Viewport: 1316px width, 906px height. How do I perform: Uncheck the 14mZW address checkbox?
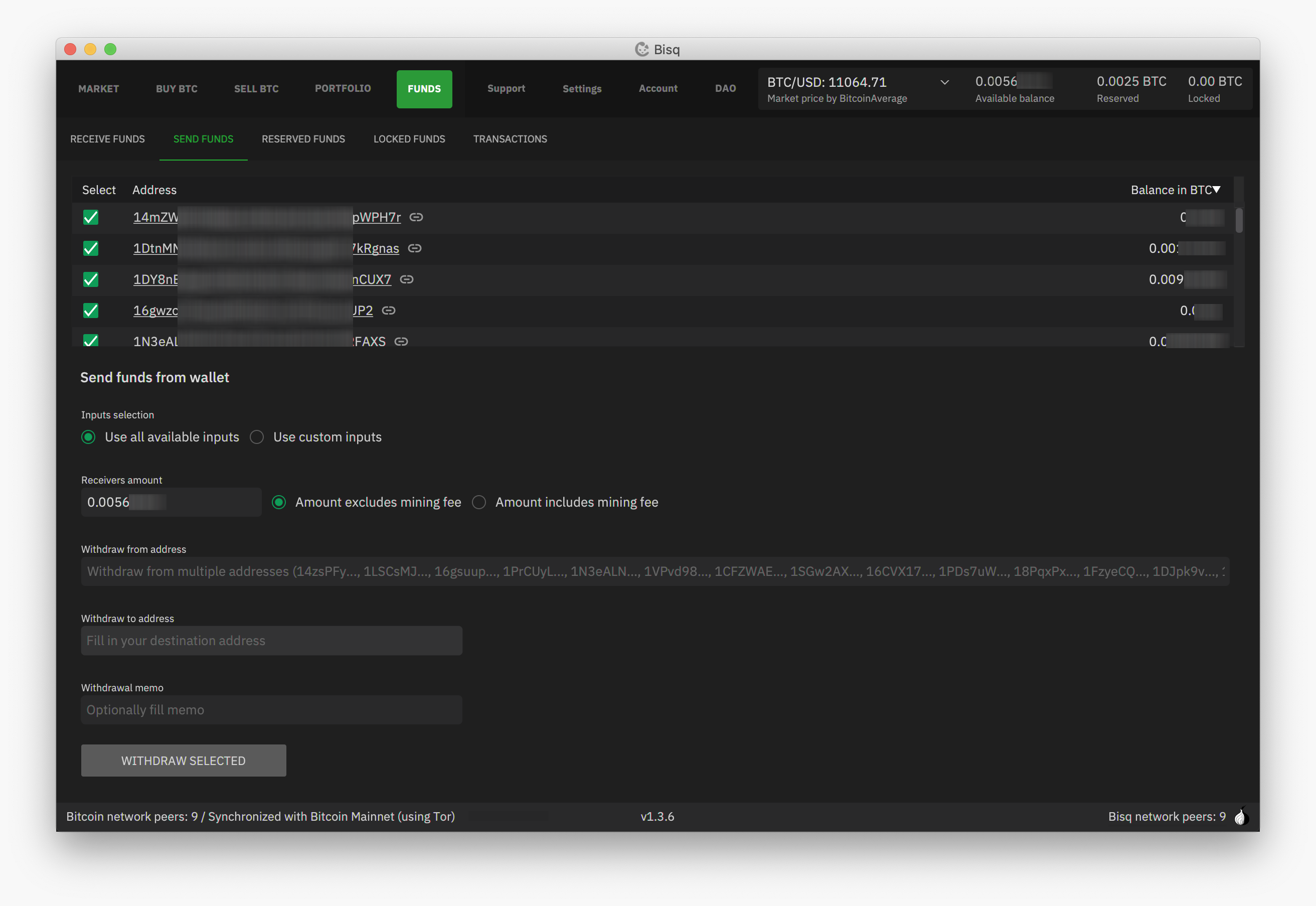coord(91,217)
